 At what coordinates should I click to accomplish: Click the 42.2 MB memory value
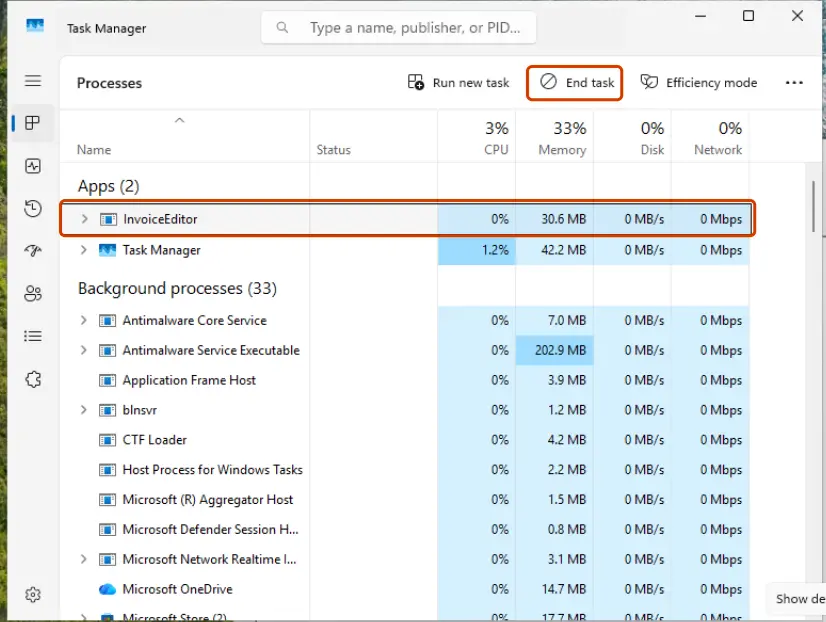click(x=564, y=250)
